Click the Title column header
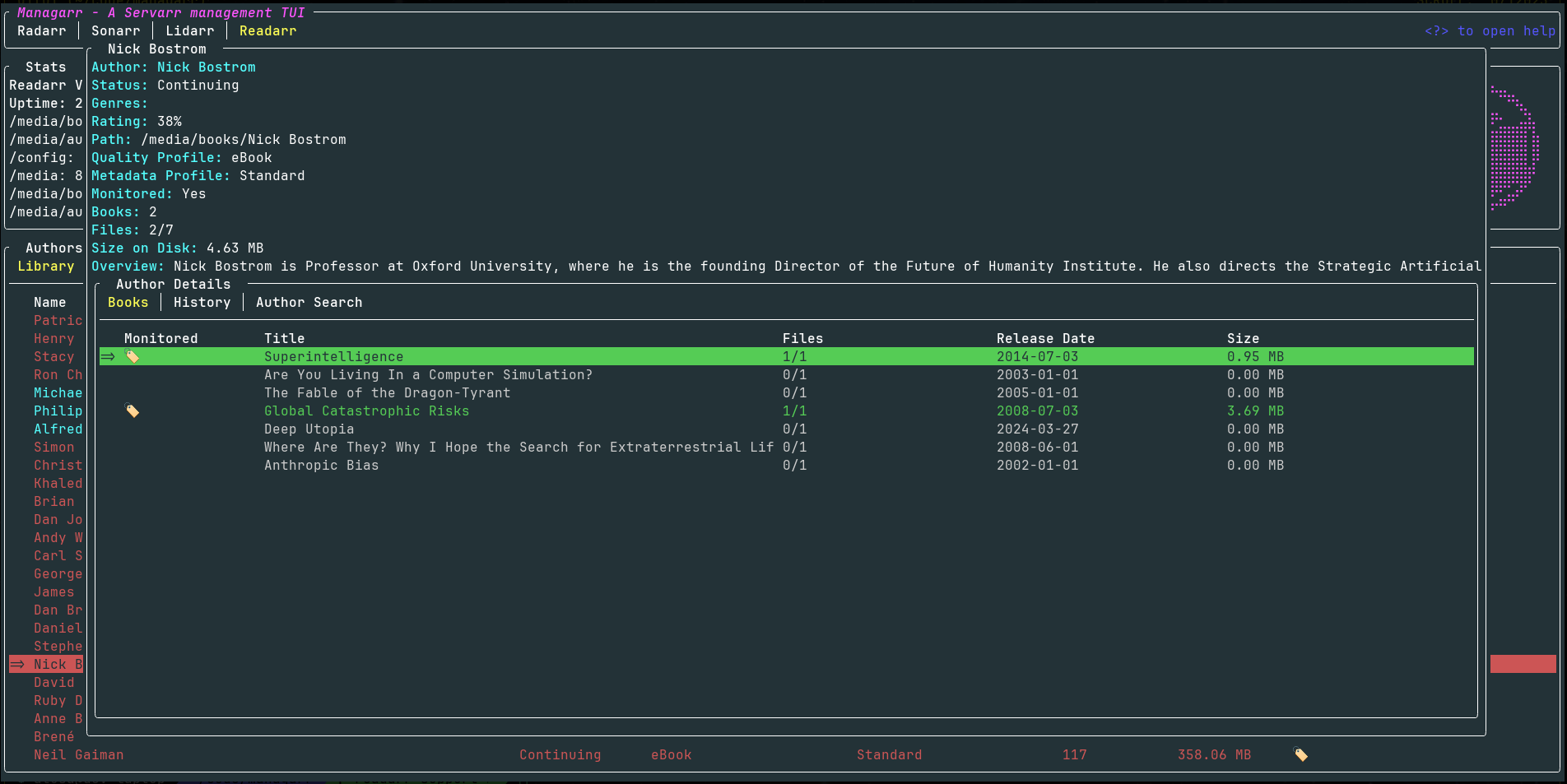Viewport: 1567px width, 784px height. click(284, 338)
